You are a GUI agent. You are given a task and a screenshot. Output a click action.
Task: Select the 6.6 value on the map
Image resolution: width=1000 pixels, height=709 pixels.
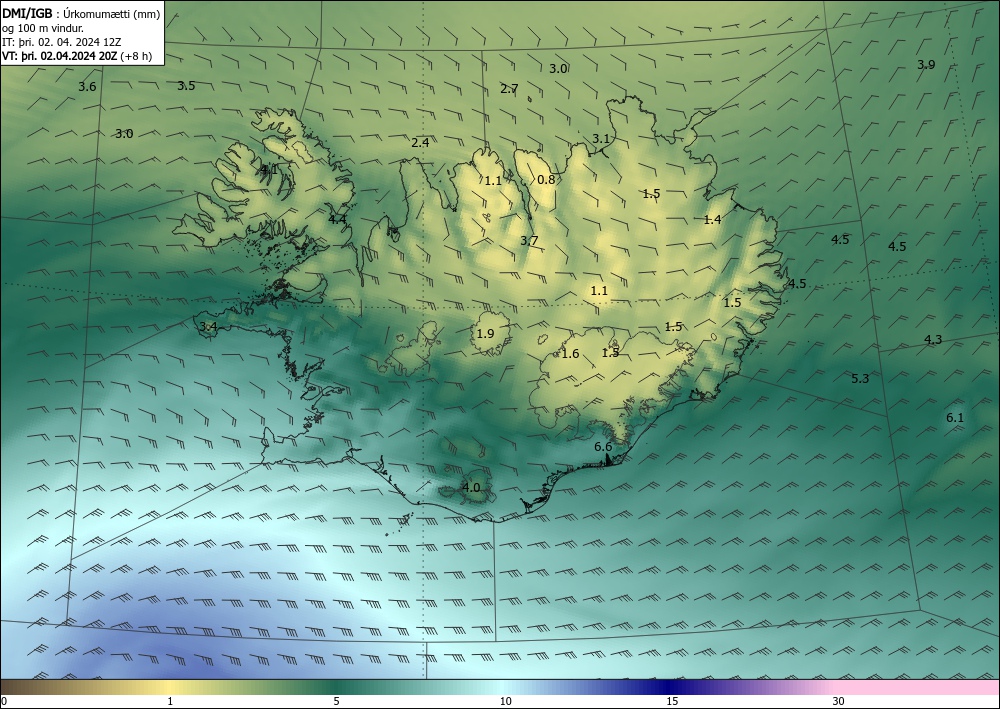tap(603, 447)
